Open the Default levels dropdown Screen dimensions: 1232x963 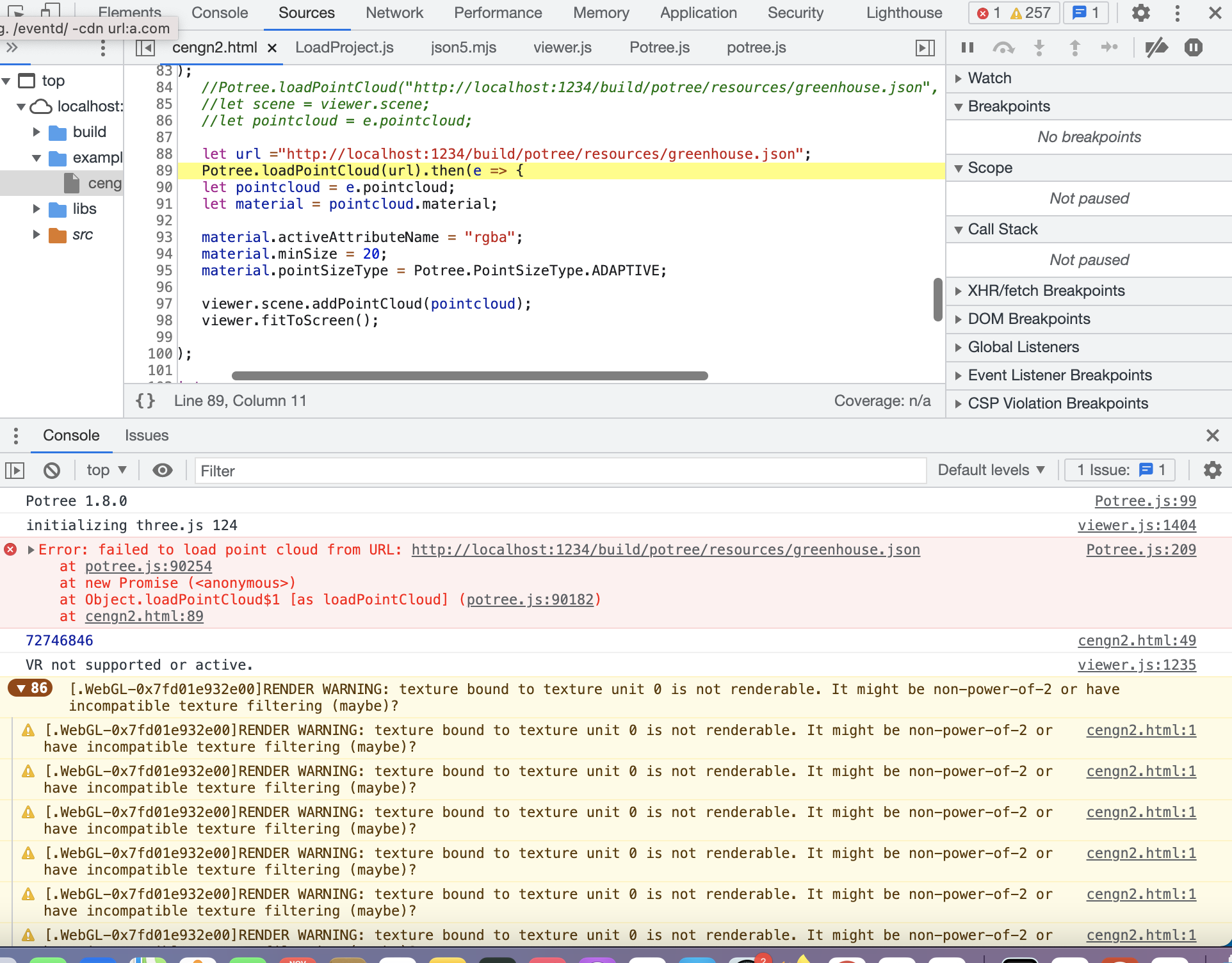[x=991, y=470]
